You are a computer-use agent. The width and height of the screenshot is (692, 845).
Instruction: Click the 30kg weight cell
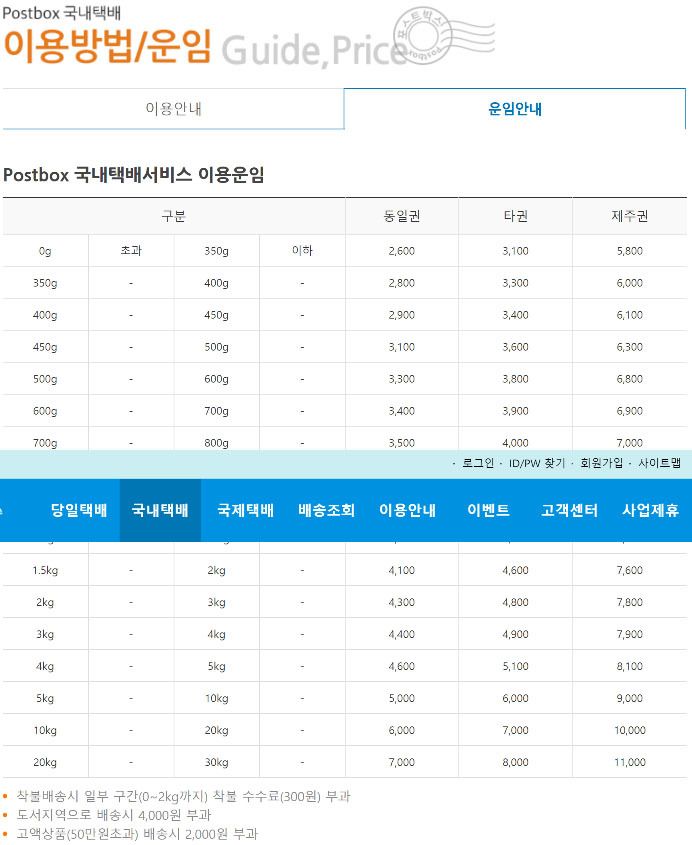pos(216,762)
